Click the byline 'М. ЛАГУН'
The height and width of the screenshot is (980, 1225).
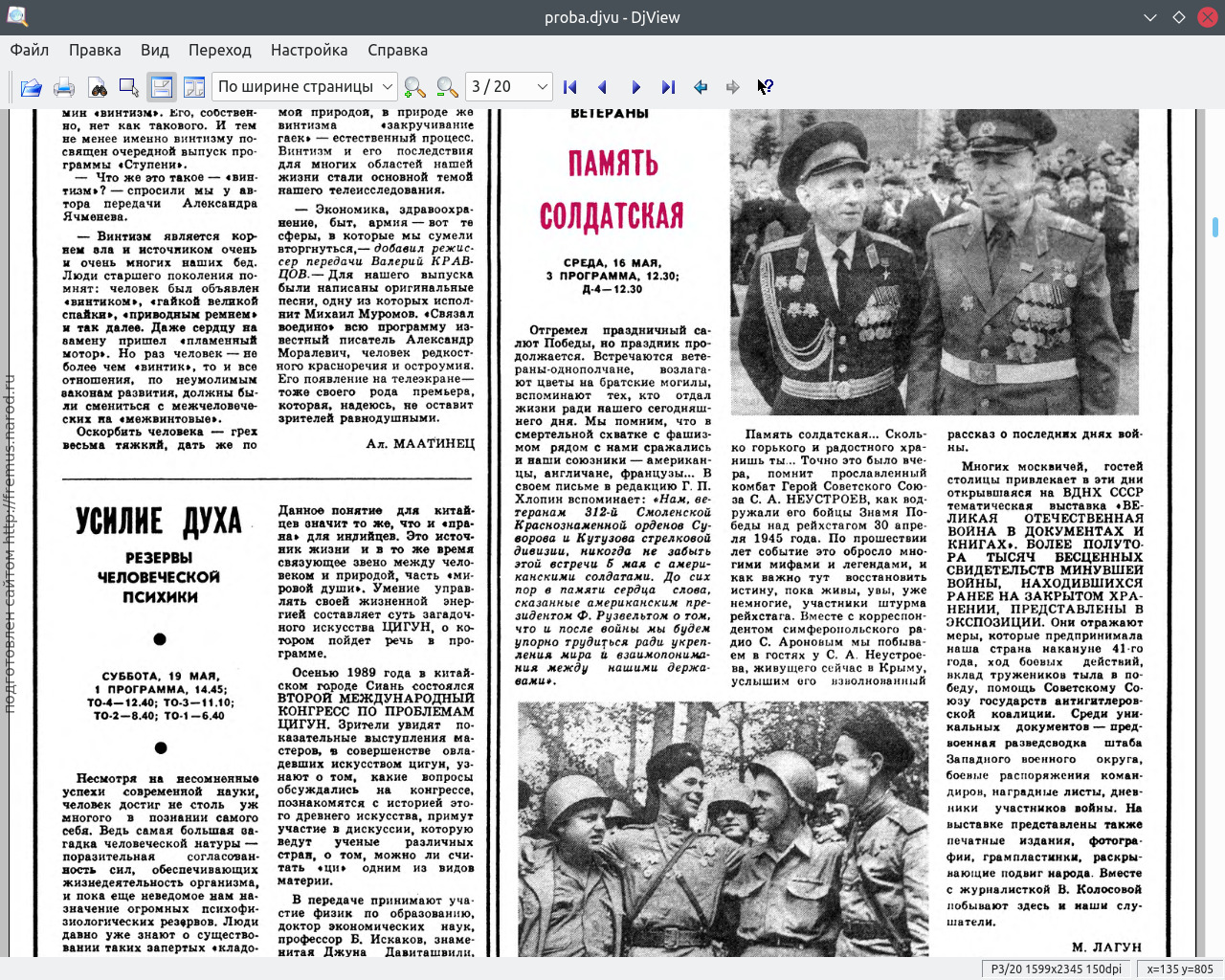pos(1106,947)
